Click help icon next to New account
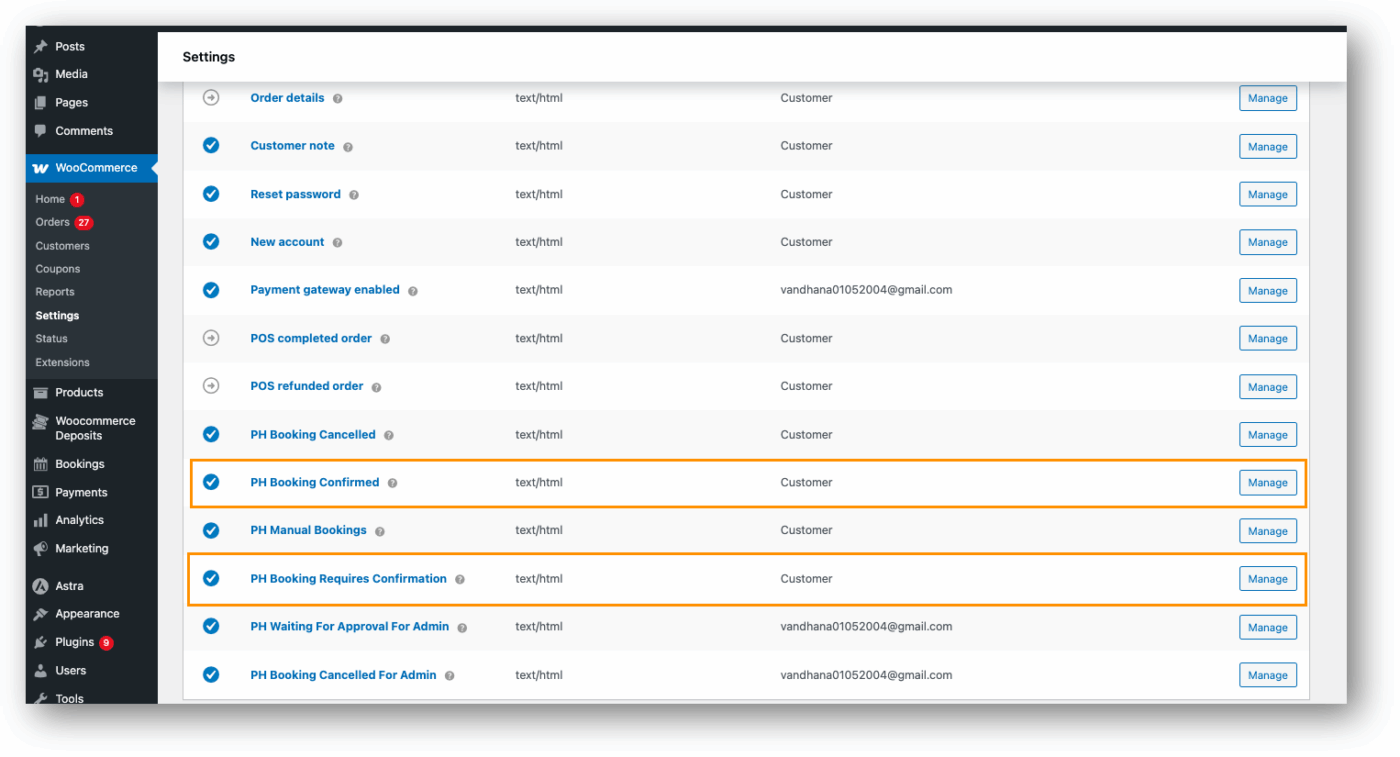This screenshot has width=1400, height=757. tap(338, 243)
